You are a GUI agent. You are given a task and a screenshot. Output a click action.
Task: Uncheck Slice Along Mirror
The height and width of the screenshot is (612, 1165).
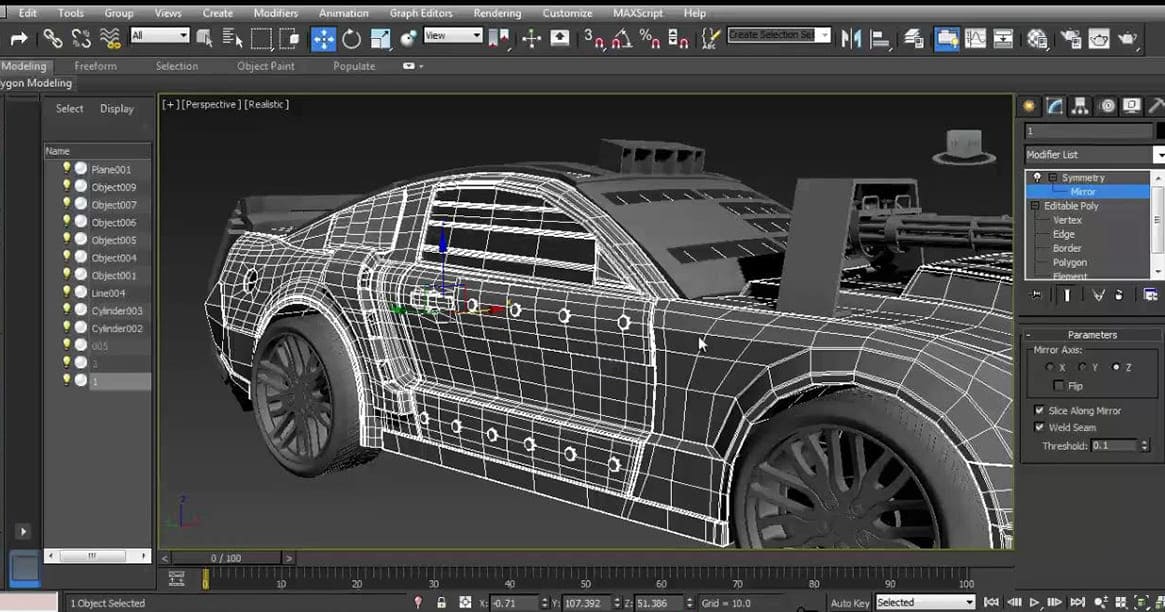(x=1039, y=411)
